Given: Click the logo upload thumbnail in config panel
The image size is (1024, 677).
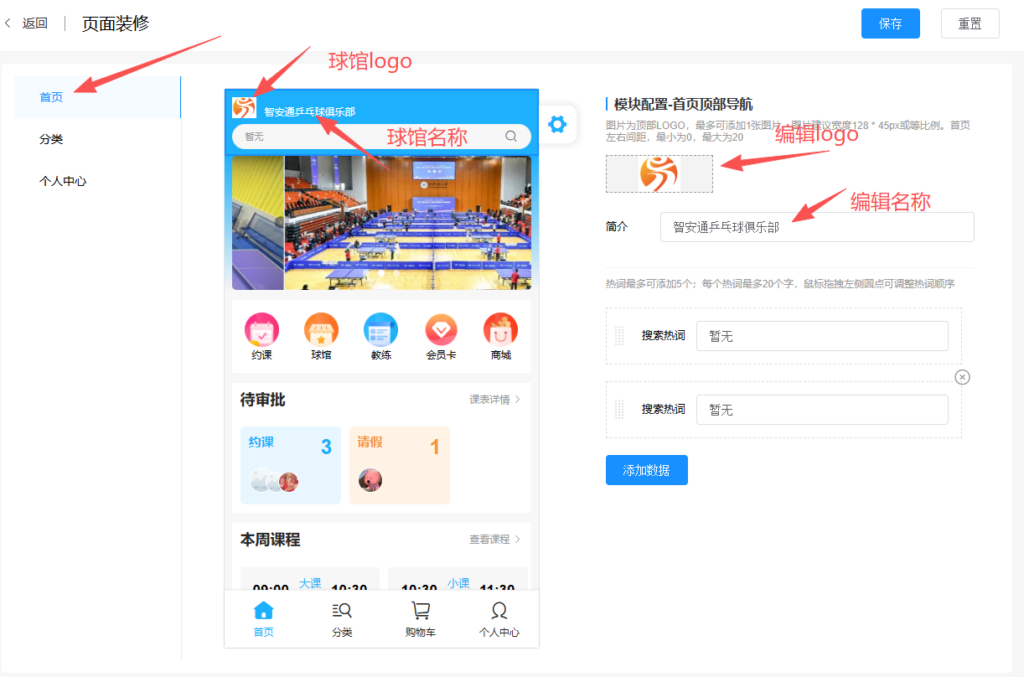Looking at the screenshot, I should [659, 173].
